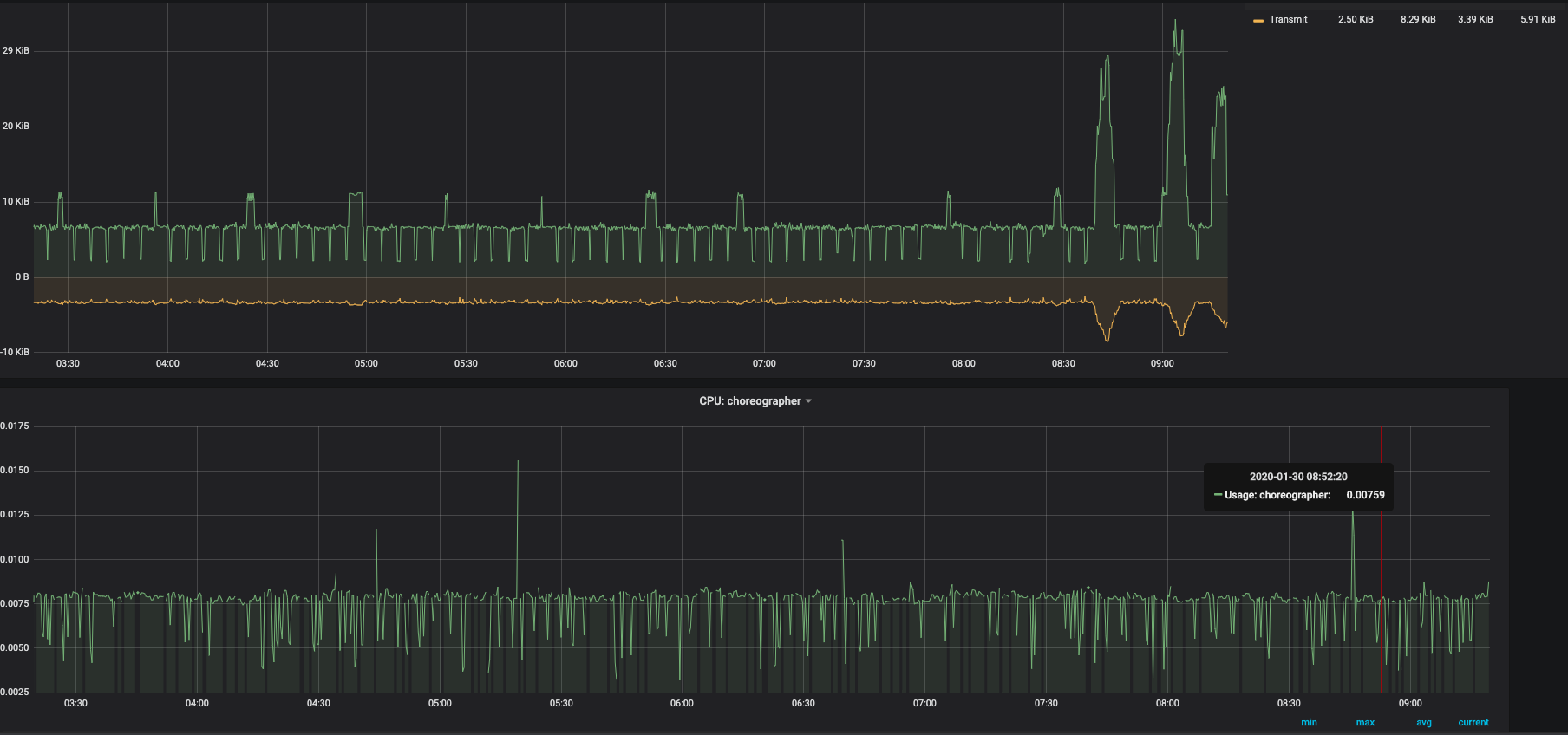The image size is (1568, 735).
Task: Click the 0.0125 y-axis label on CPU graph
Action: [x=15, y=514]
